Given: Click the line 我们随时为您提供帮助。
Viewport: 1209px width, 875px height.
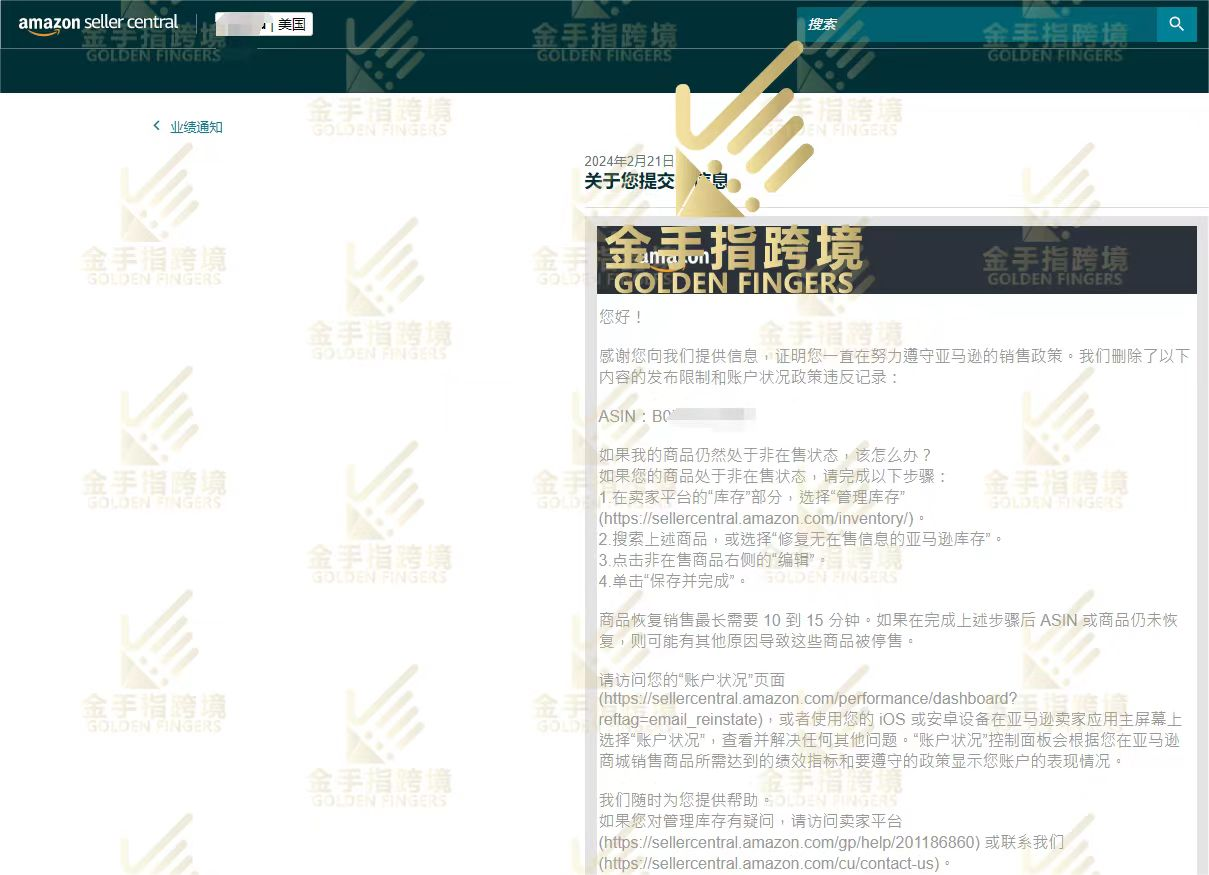Looking at the screenshot, I should [686, 800].
